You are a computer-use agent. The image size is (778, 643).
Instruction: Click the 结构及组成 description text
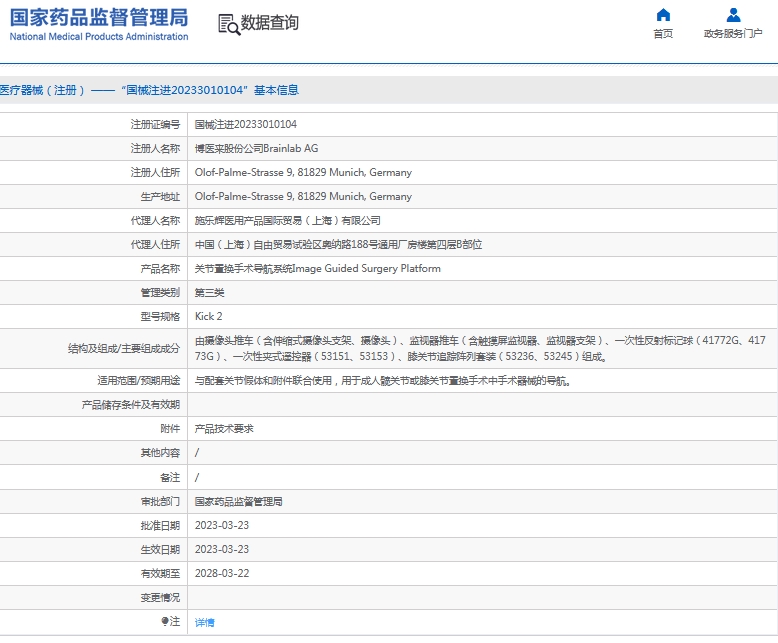pos(480,348)
